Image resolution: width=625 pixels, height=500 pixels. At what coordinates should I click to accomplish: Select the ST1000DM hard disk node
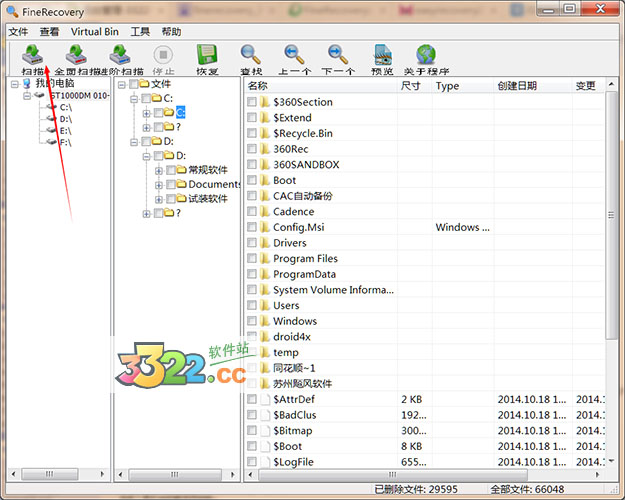80,95
